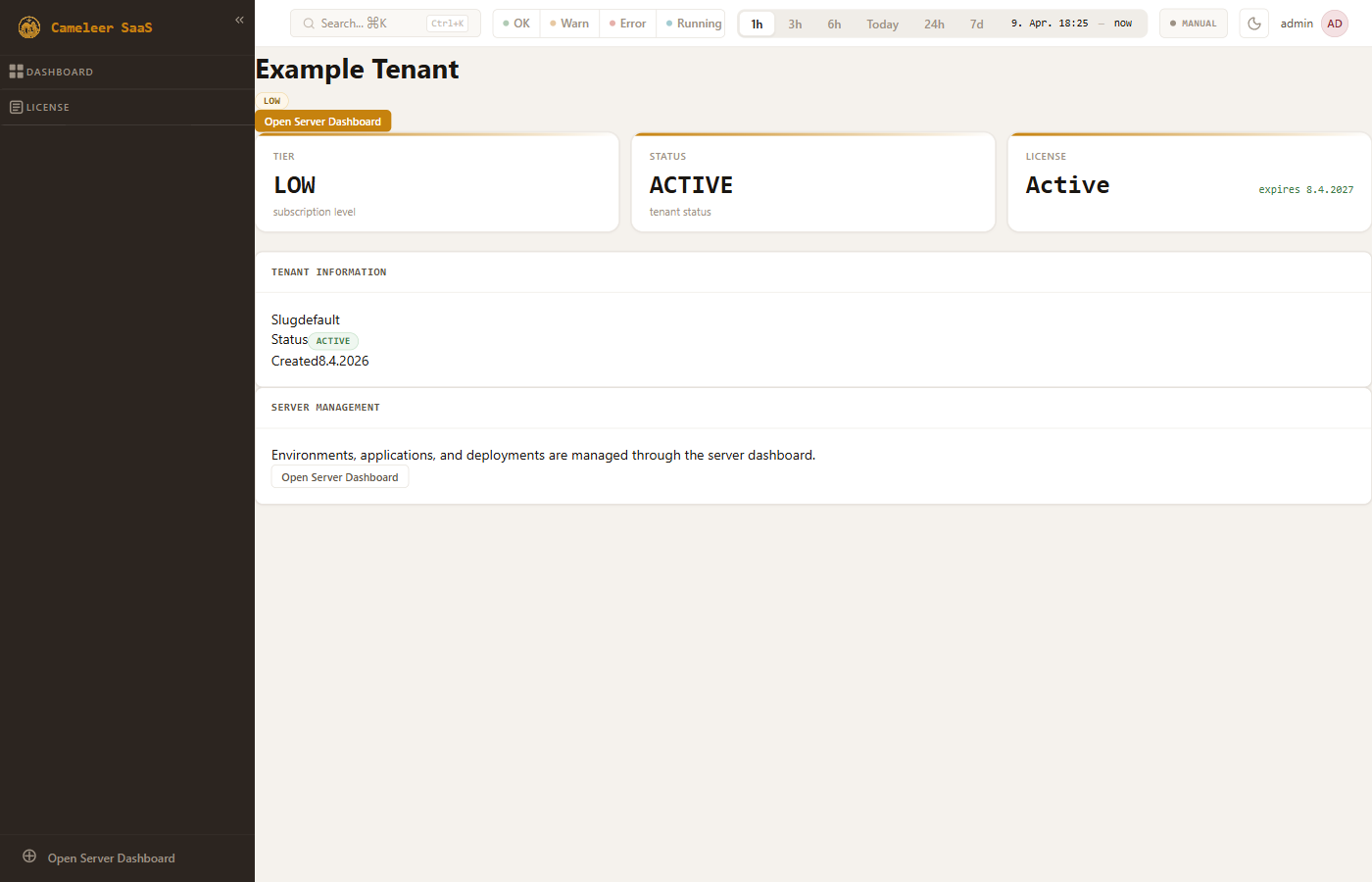Open the Dashboard sidebar item
The width and height of the screenshot is (1372, 882).
point(59,73)
